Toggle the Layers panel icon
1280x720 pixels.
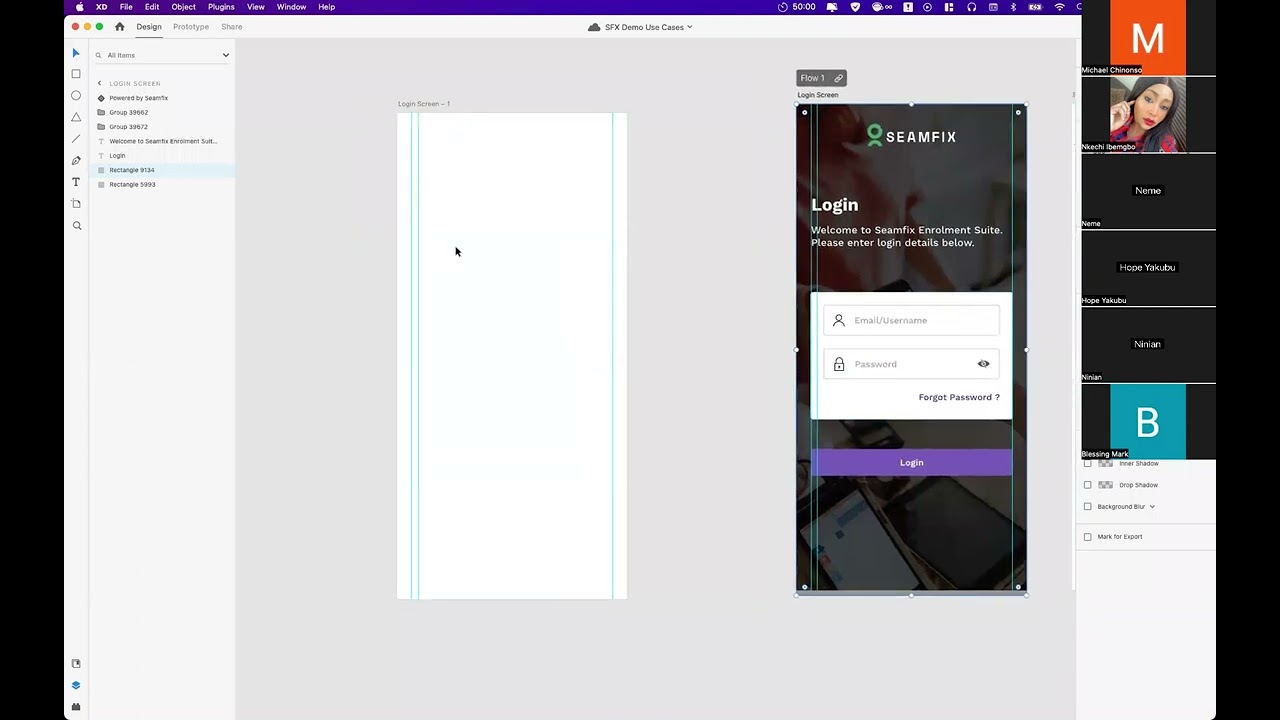pos(76,686)
